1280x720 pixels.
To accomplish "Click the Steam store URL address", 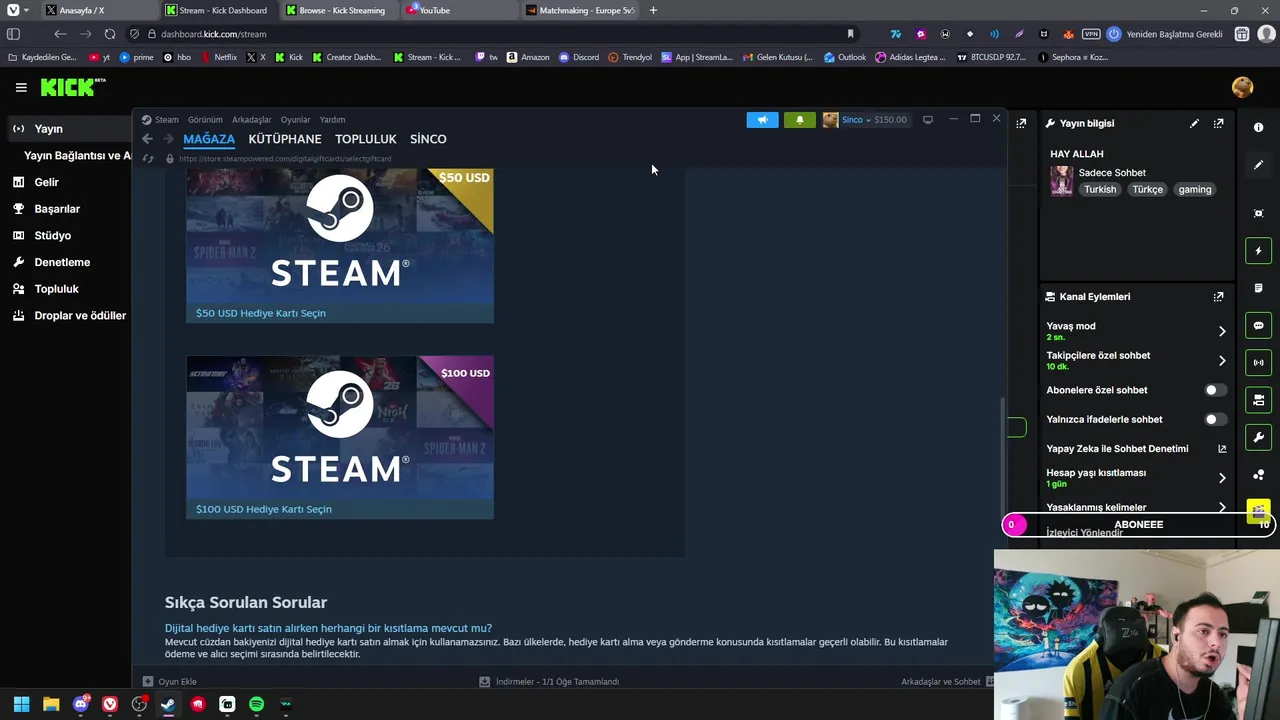I will click(x=285, y=159).
